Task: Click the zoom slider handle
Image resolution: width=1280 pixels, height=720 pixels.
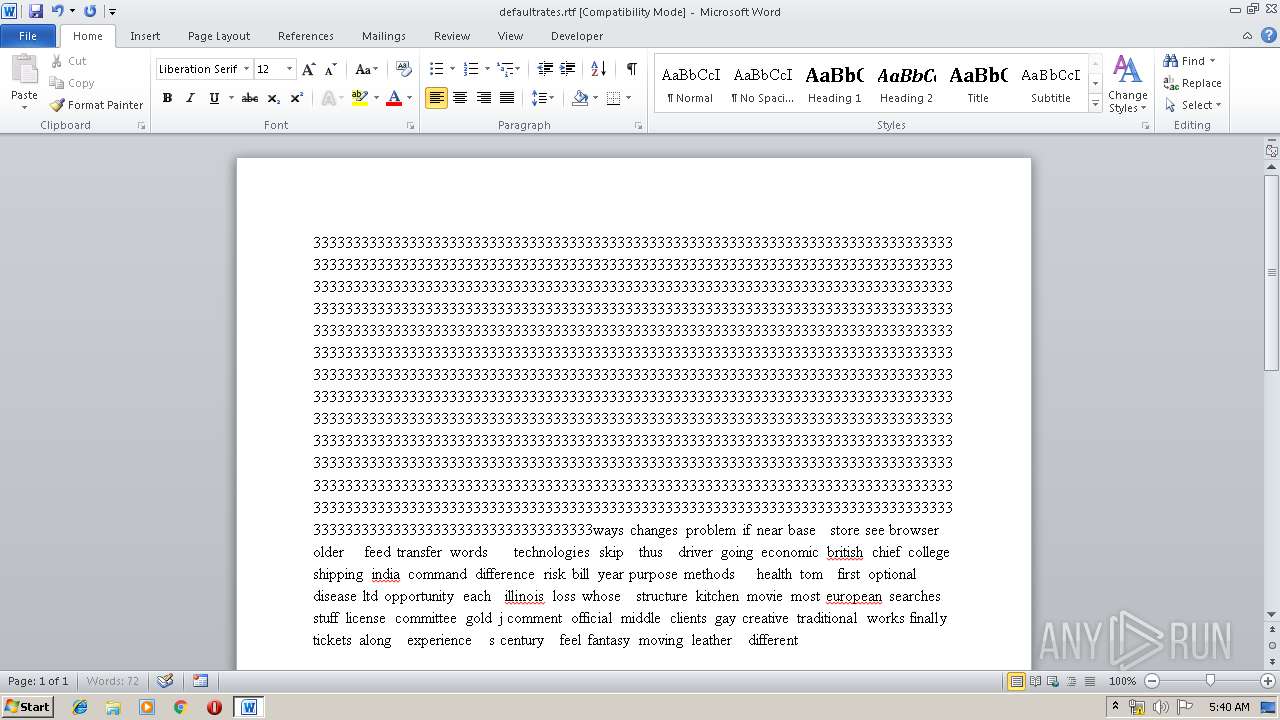Action: tap(1210, 681)
